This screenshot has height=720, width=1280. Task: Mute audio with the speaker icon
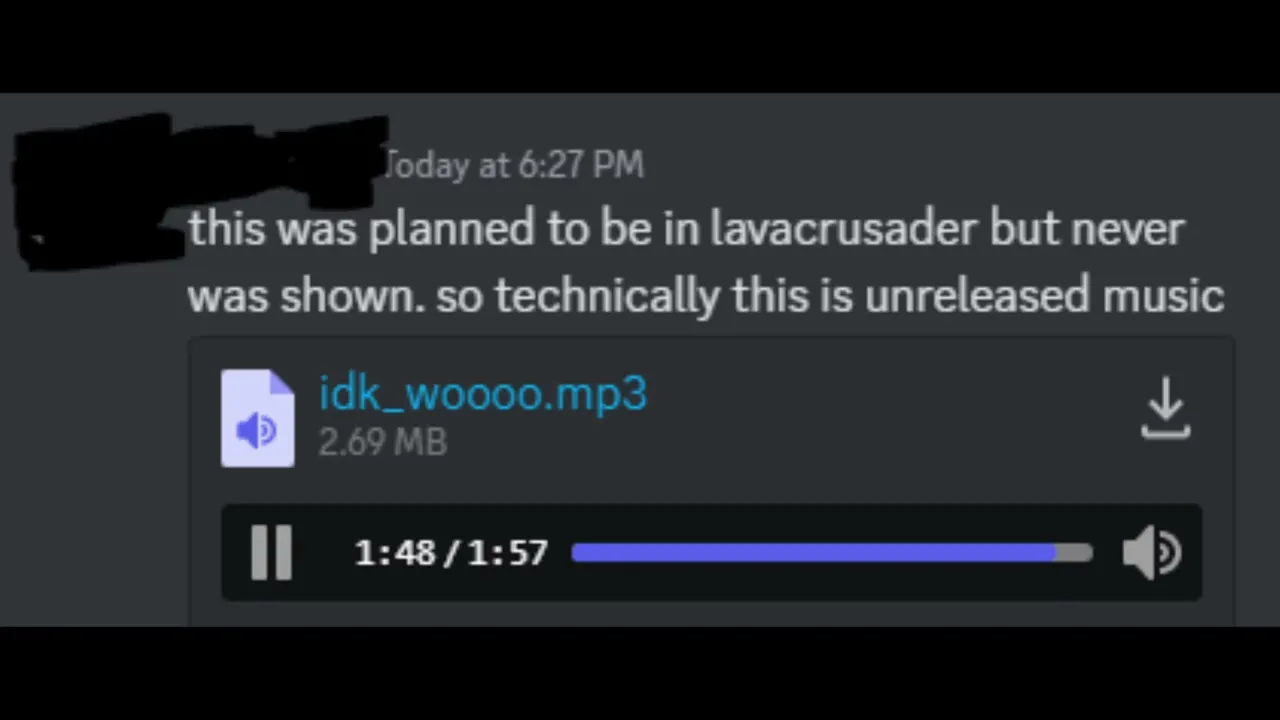[1152, 553]
